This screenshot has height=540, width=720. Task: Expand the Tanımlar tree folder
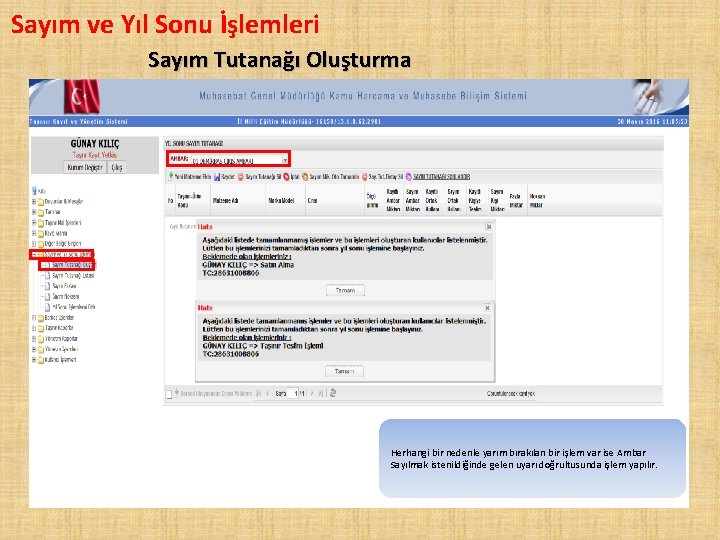point(34,212)
